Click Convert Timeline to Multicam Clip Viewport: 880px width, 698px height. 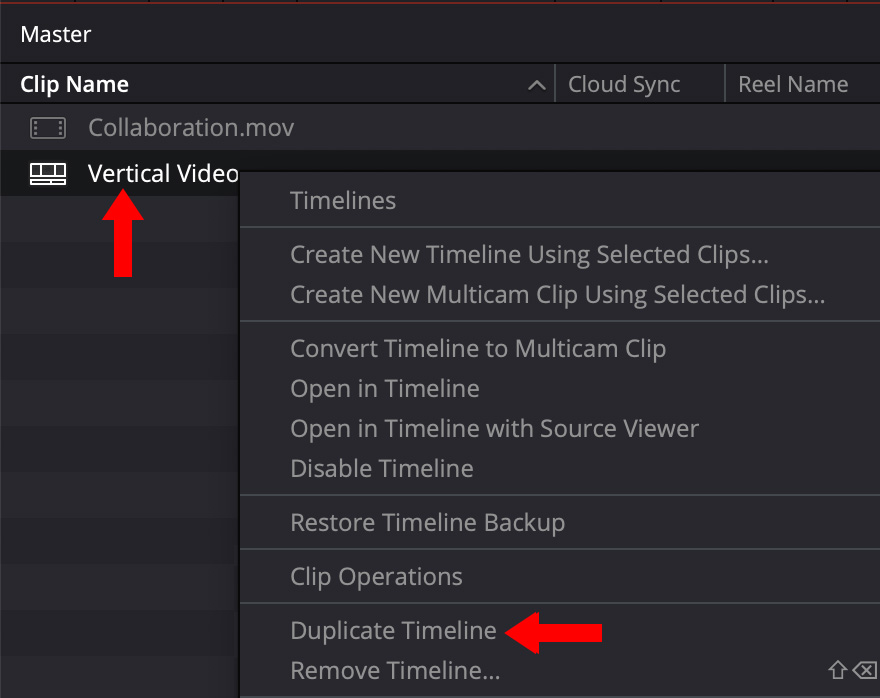point(477,348)
